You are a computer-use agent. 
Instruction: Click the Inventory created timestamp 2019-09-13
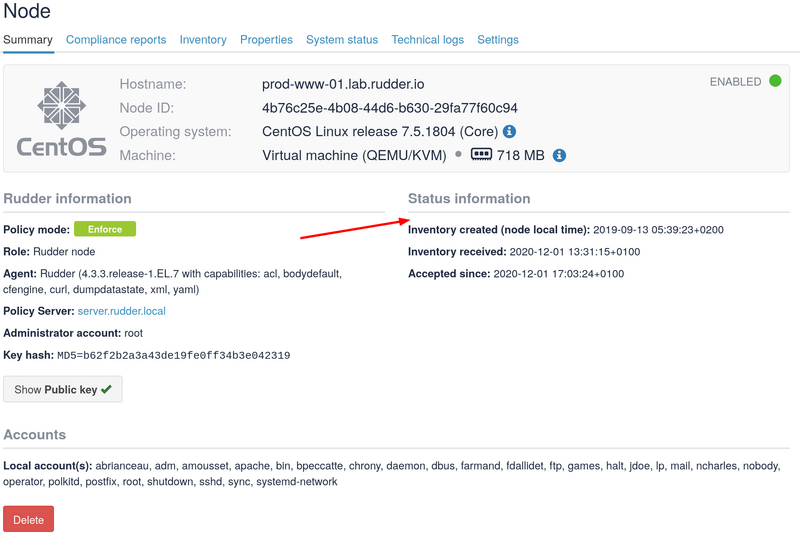(658, 230)
